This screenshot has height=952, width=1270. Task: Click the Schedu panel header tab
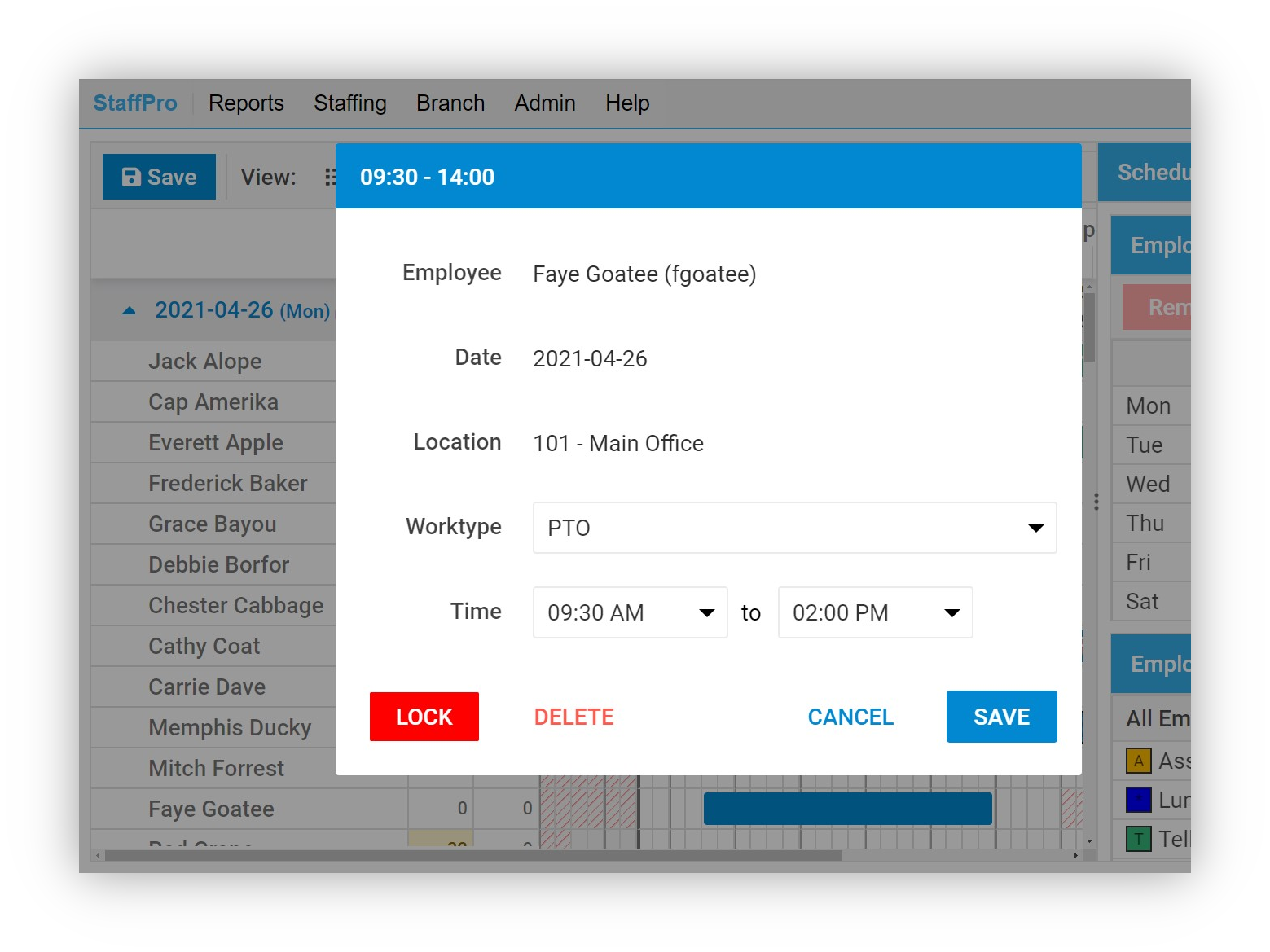click(x=1145, y=172)
